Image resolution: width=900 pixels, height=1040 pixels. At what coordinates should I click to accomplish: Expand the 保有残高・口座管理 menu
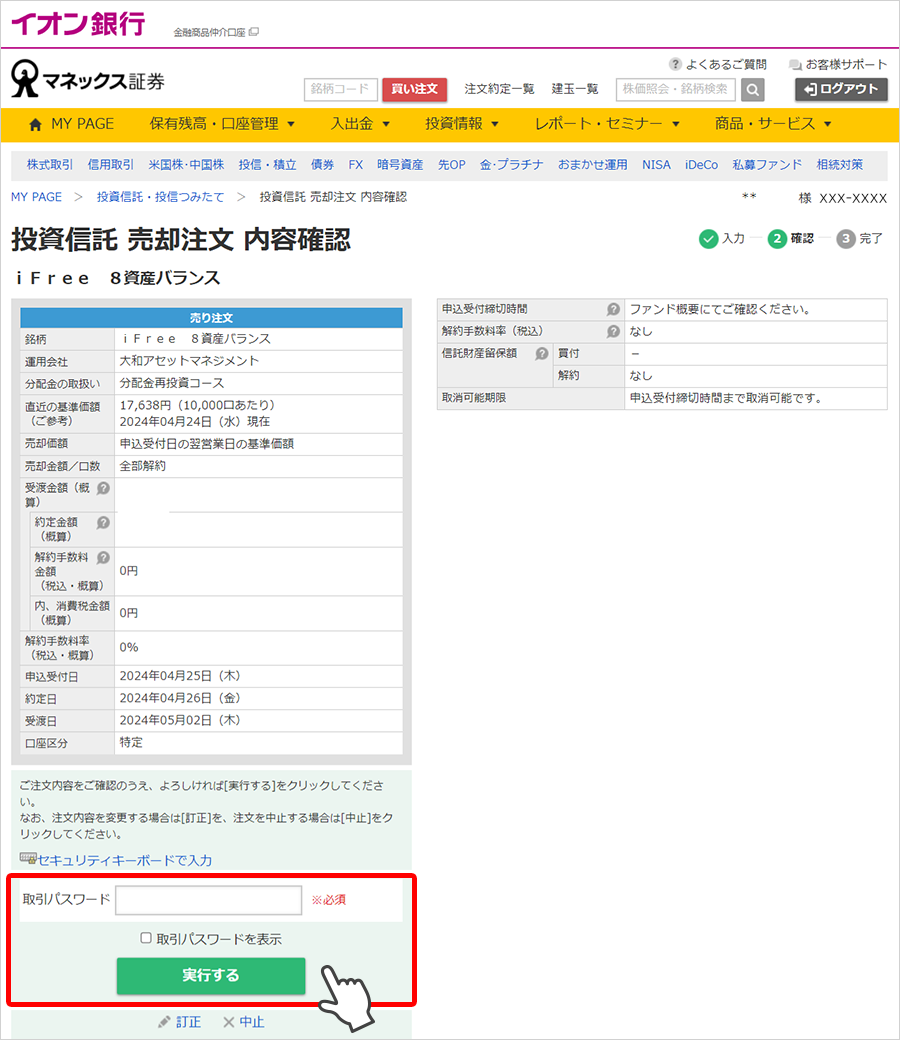tap(222, 124)
